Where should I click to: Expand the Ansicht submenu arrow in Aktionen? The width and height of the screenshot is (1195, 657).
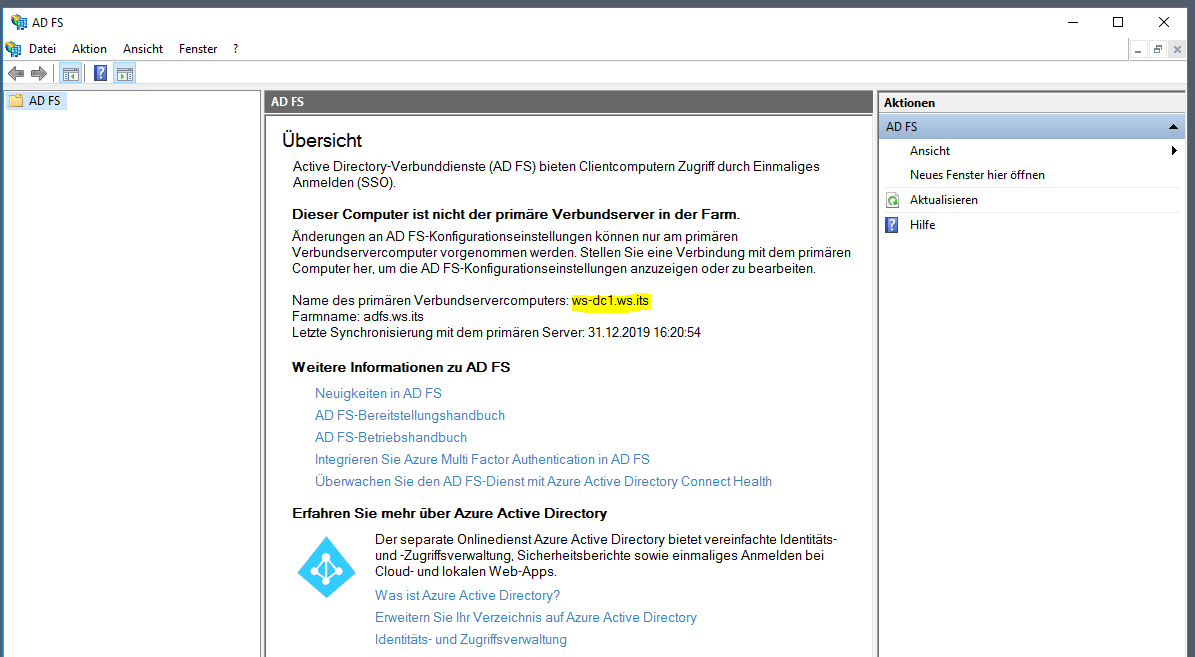coord(1174,151)
